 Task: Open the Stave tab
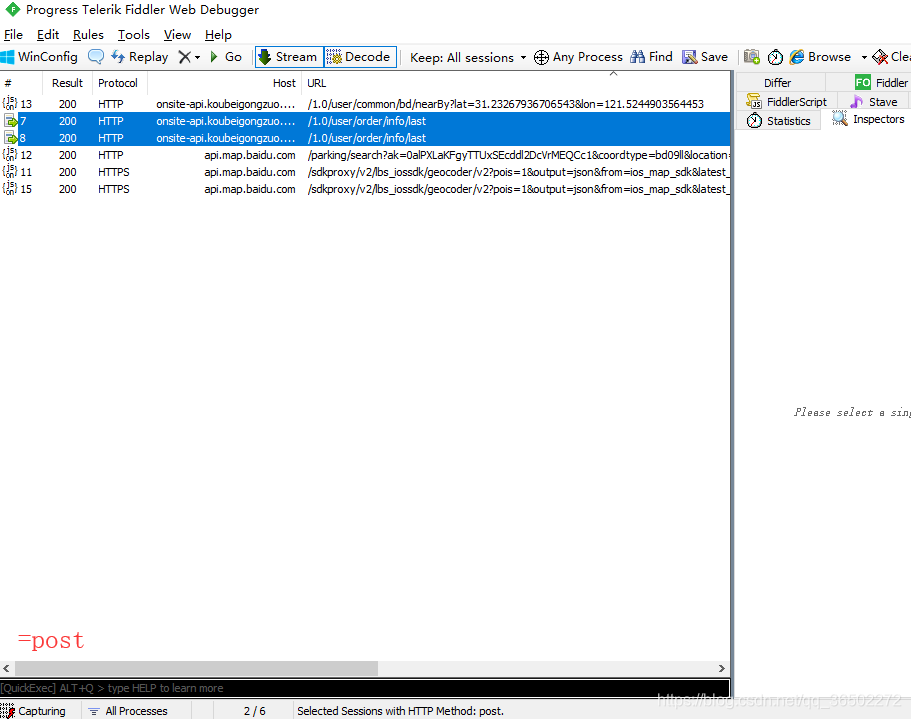[874, 102]
